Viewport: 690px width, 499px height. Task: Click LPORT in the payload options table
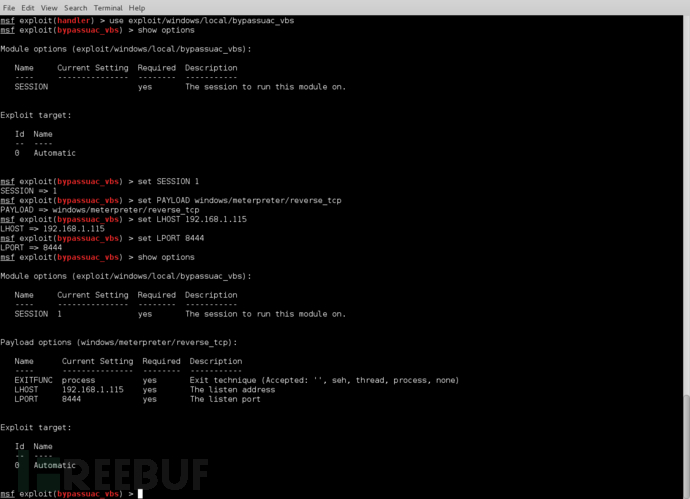point(26,399)
